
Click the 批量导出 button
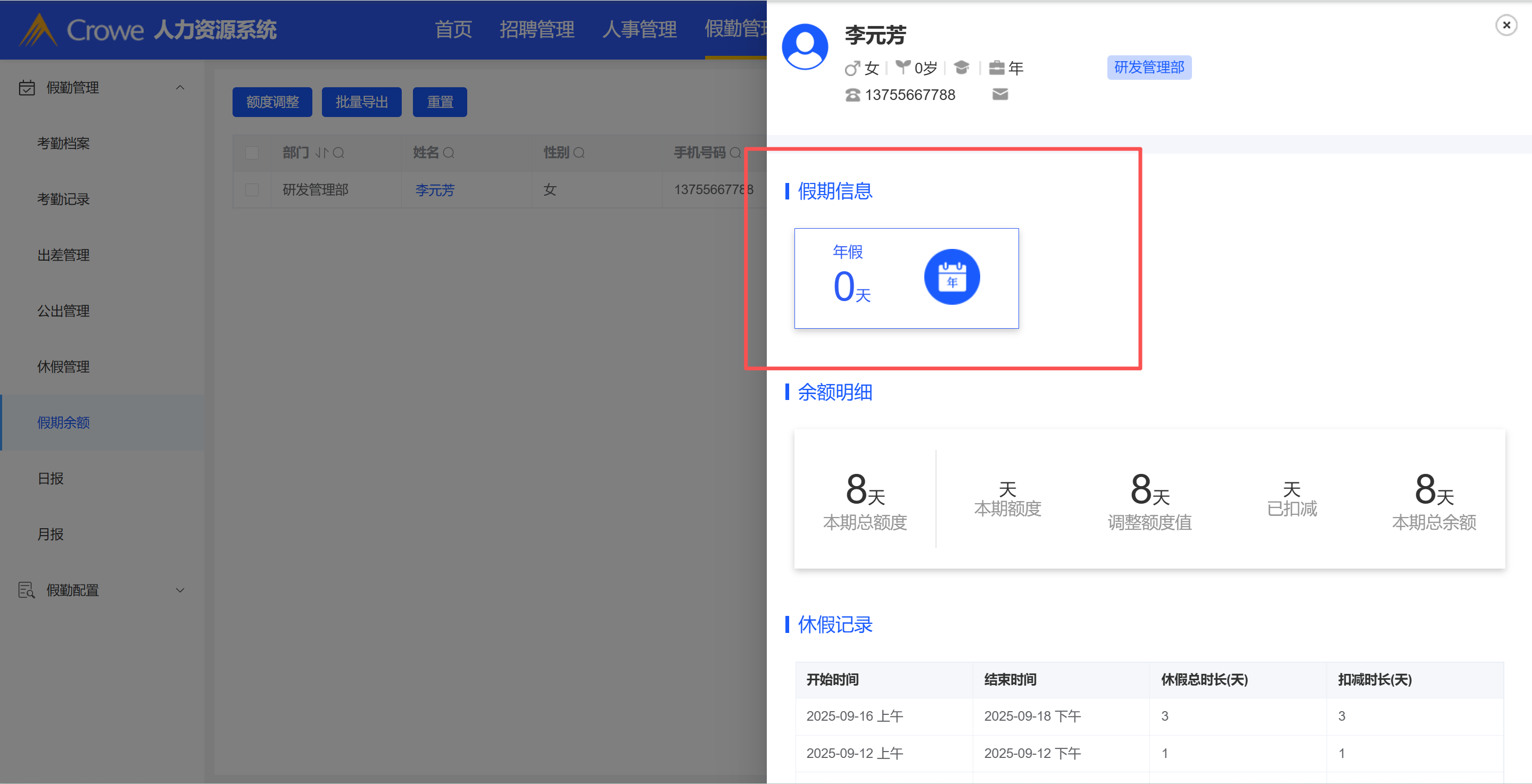362,102
